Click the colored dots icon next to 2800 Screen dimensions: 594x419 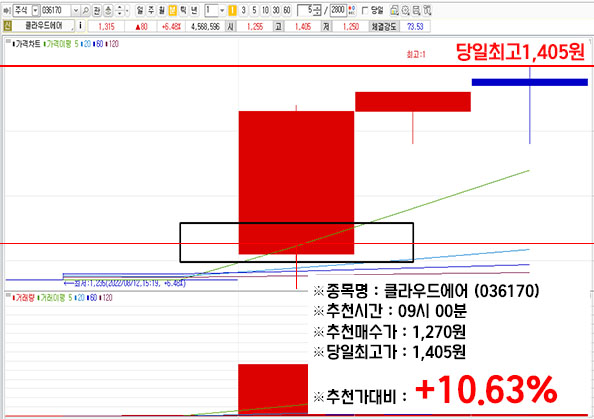pos(352,11)
